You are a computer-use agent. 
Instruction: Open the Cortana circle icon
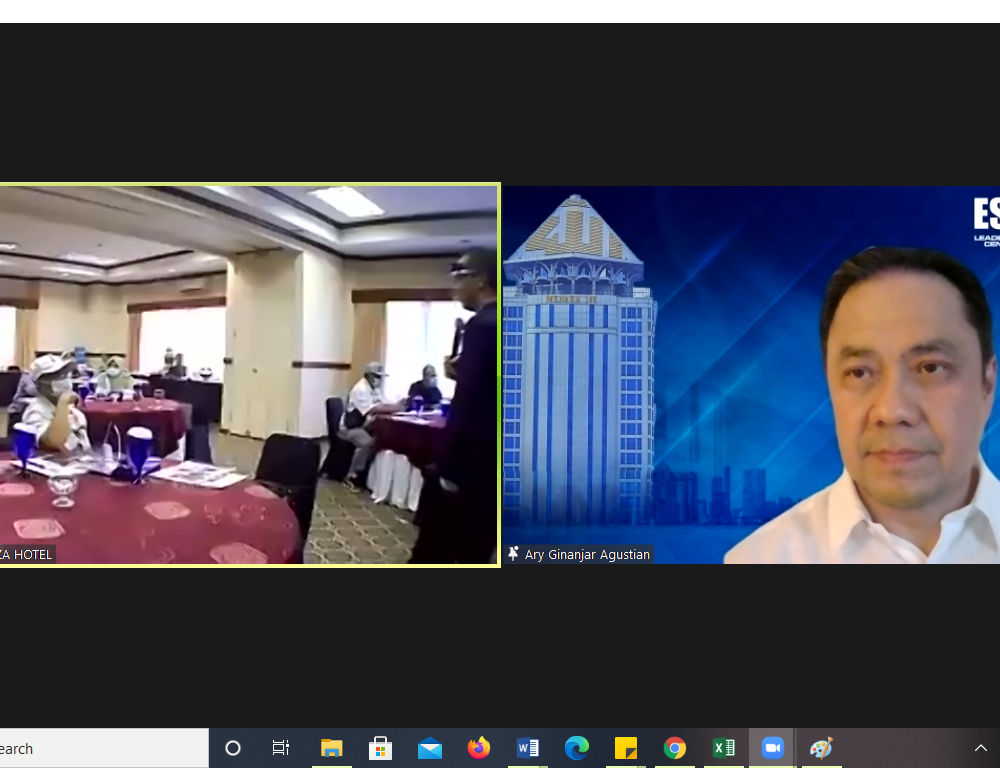(x=233, y=748)
